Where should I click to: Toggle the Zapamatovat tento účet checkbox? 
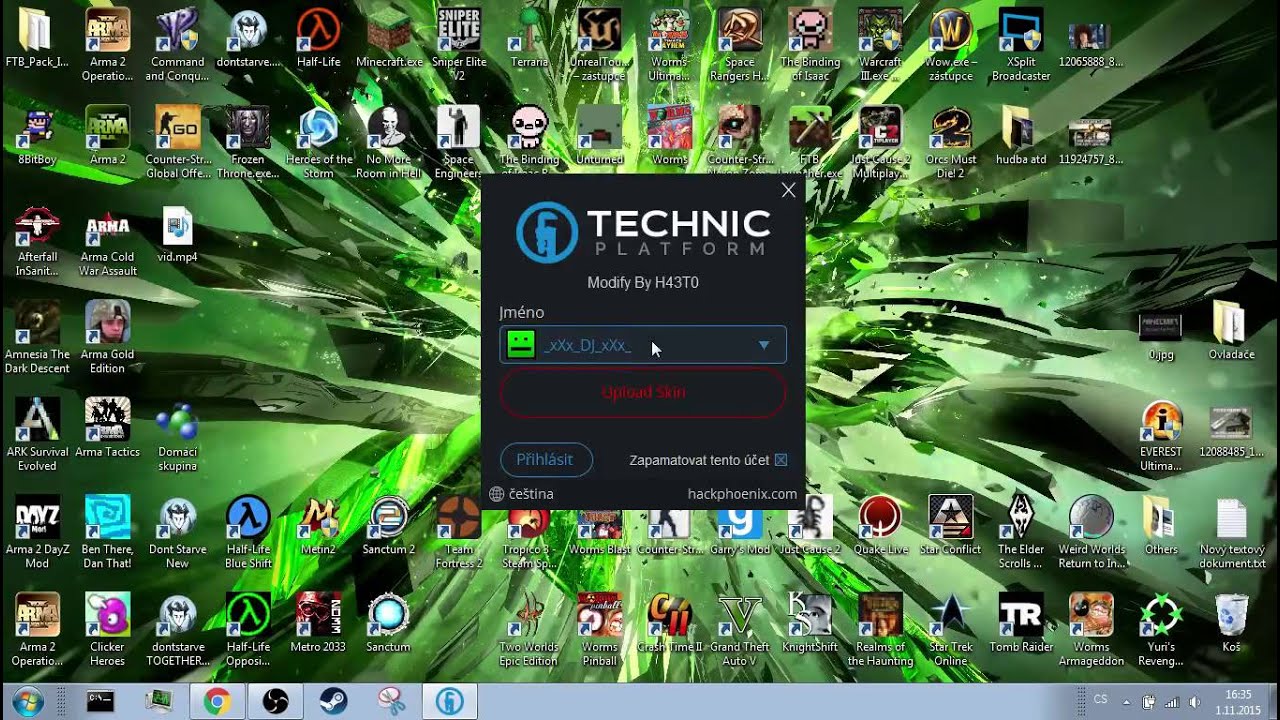[781, 460]
